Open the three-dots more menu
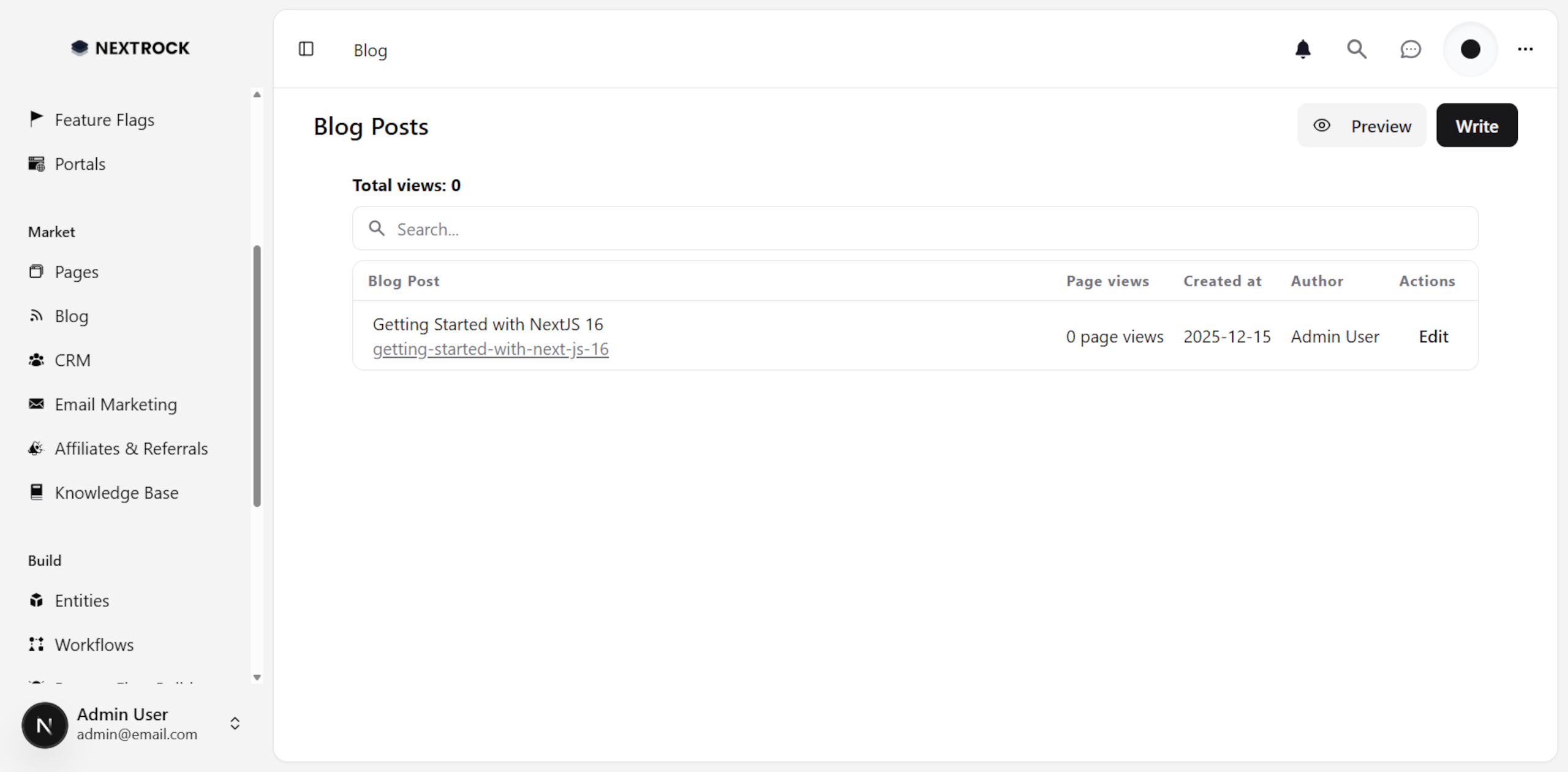 coord(1525,49)
